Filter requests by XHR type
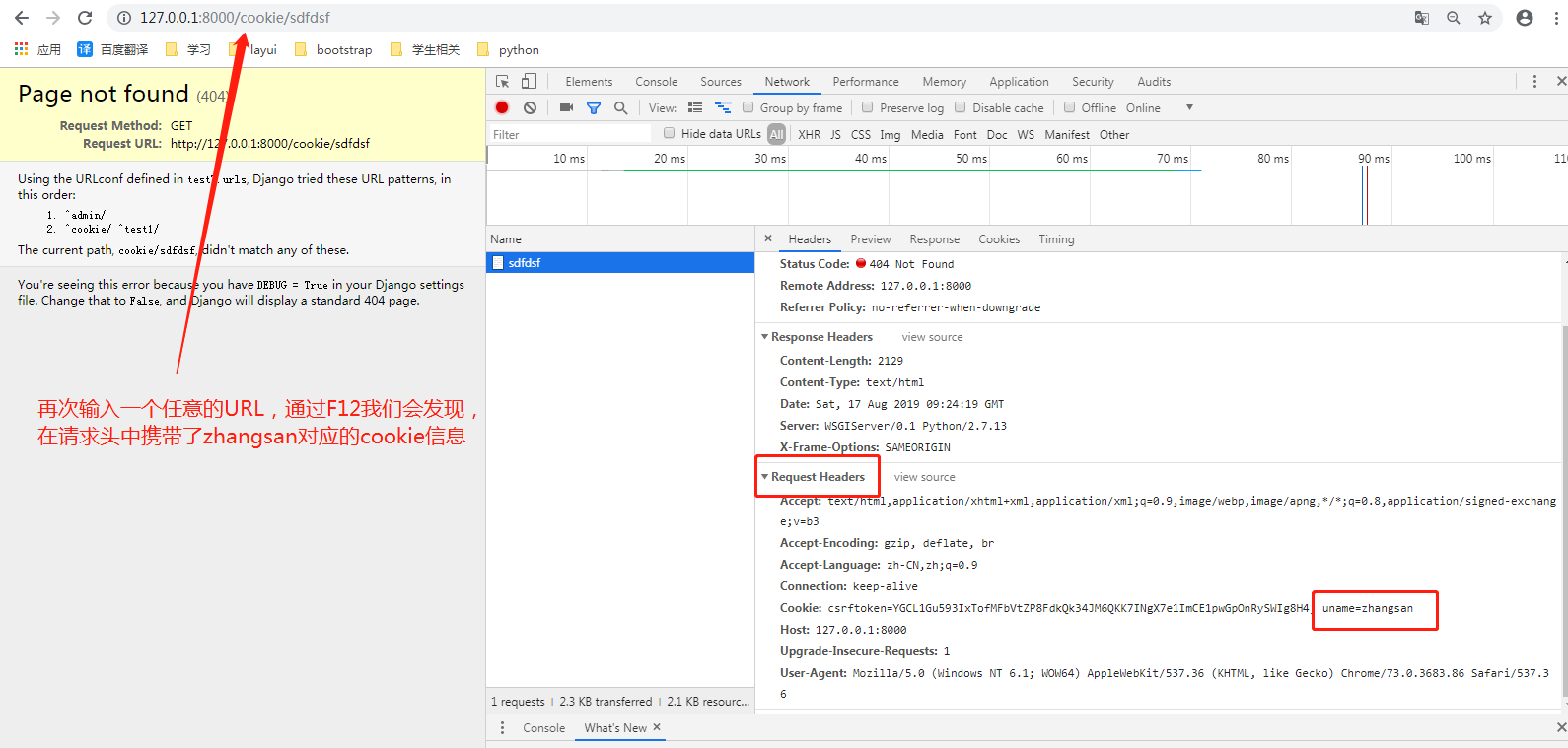The image size is (1568, 748). coord(809,134)
